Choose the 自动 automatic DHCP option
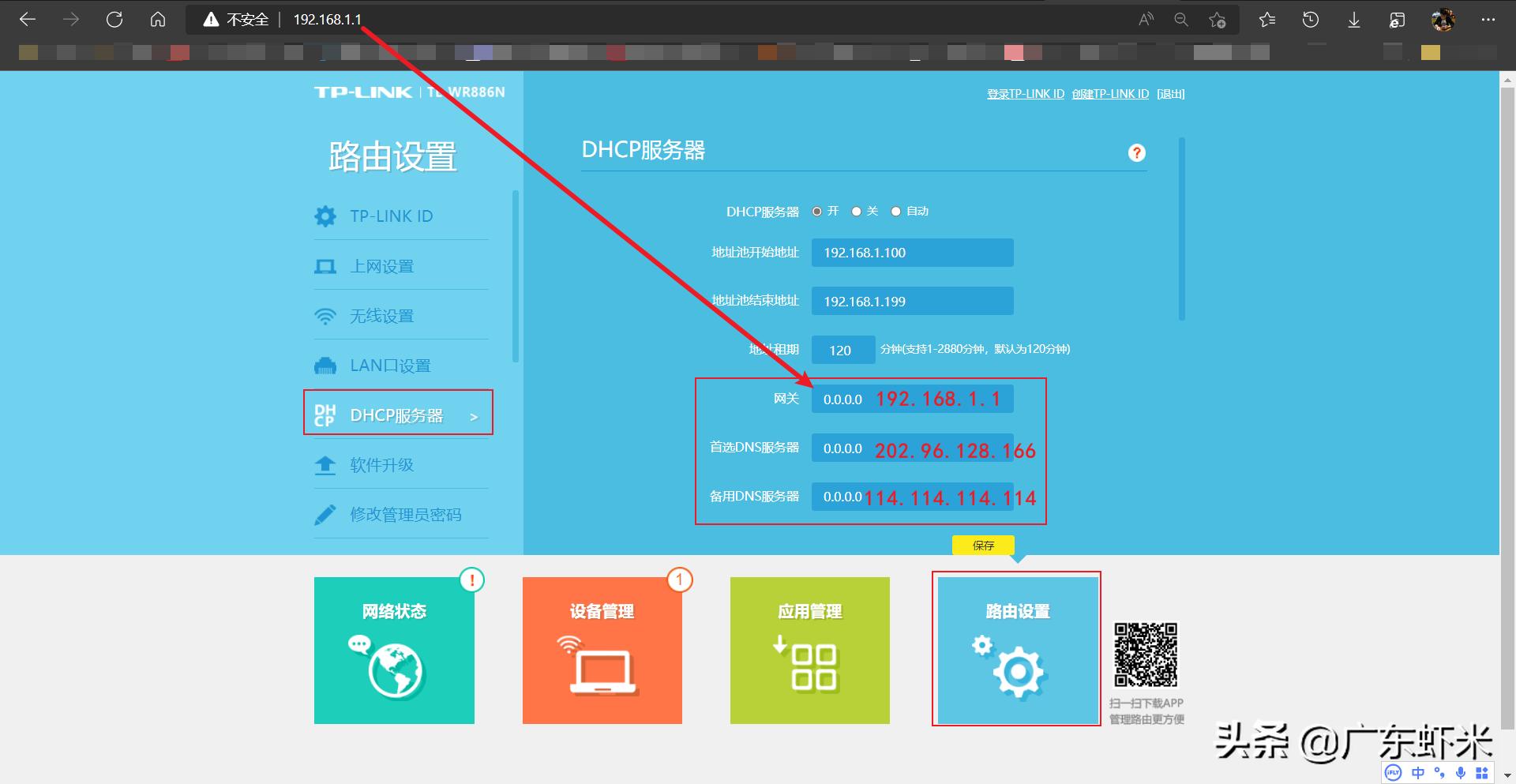 coord(895,211)
